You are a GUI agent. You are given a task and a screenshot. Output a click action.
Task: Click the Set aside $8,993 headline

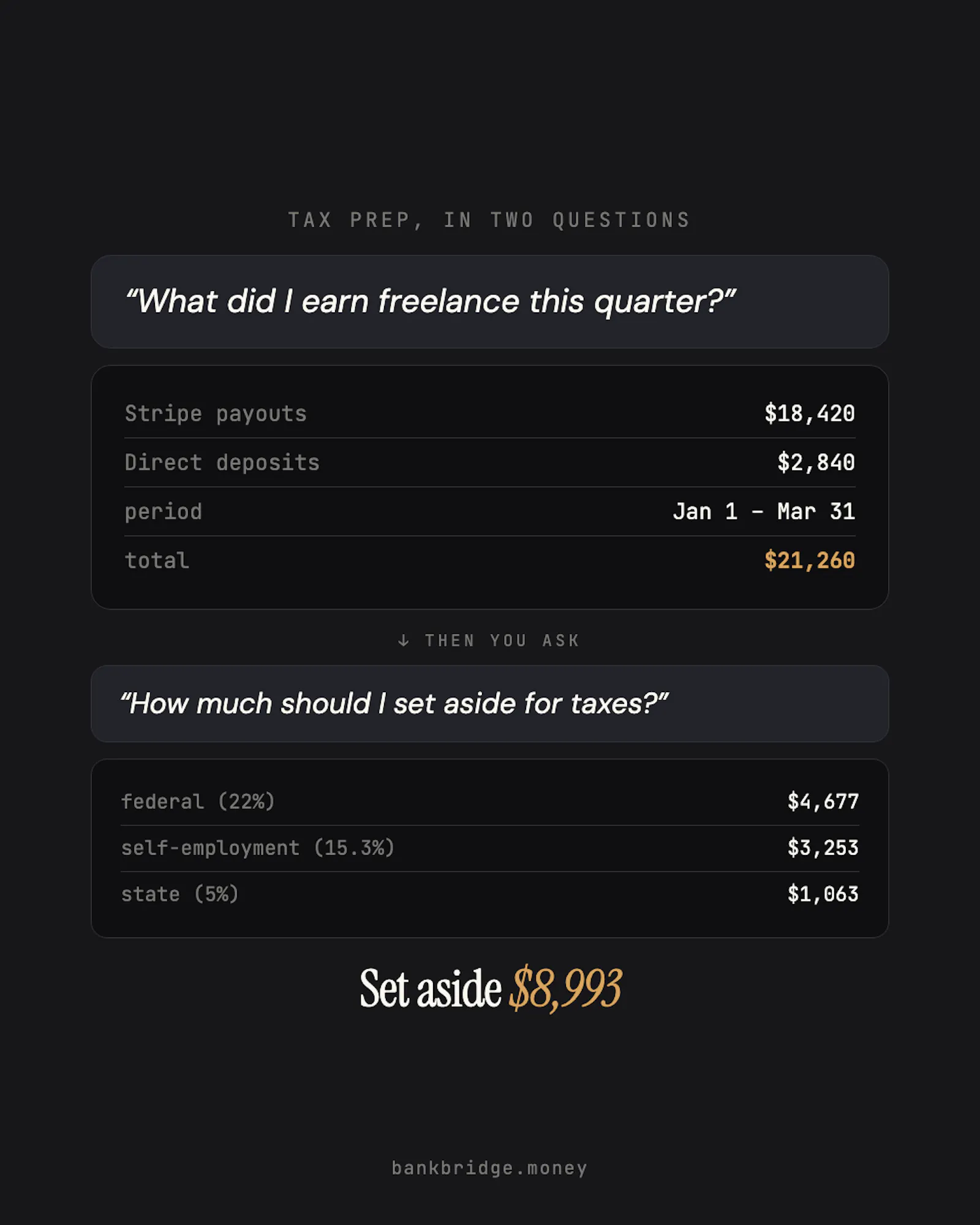(x=491, y=988)
